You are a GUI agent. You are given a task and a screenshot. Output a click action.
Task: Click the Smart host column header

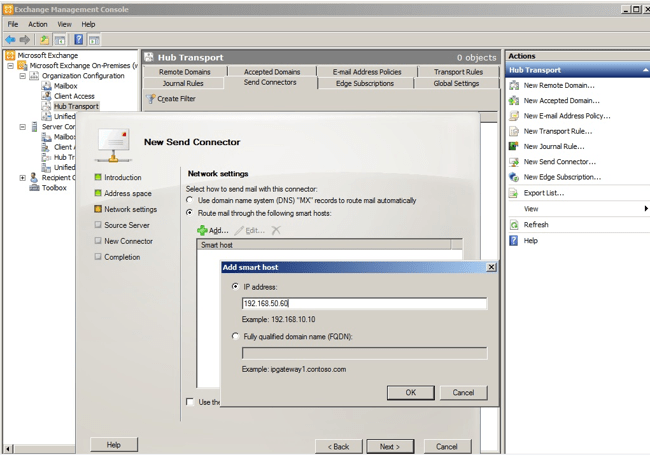(x=324, y=245)
